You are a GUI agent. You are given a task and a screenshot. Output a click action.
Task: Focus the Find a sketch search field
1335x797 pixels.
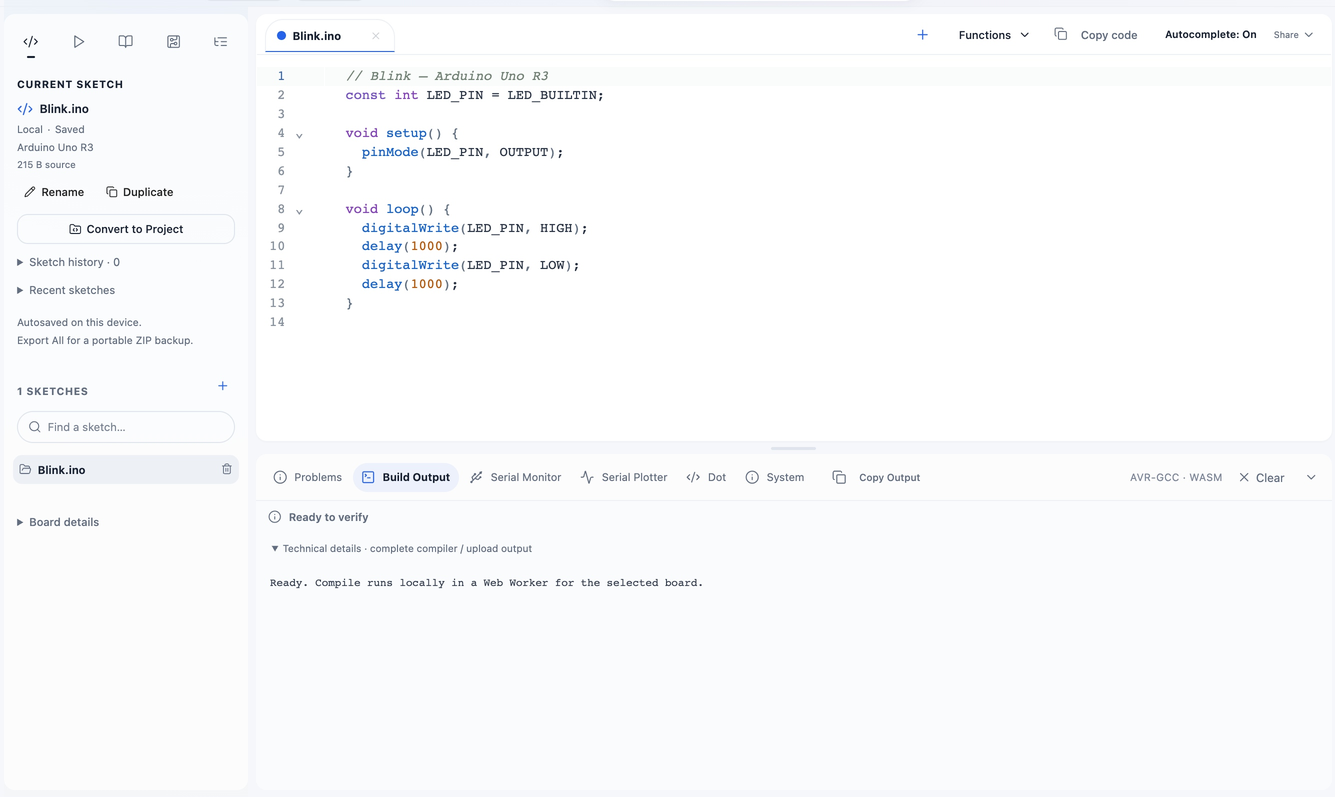coord(126,427)
